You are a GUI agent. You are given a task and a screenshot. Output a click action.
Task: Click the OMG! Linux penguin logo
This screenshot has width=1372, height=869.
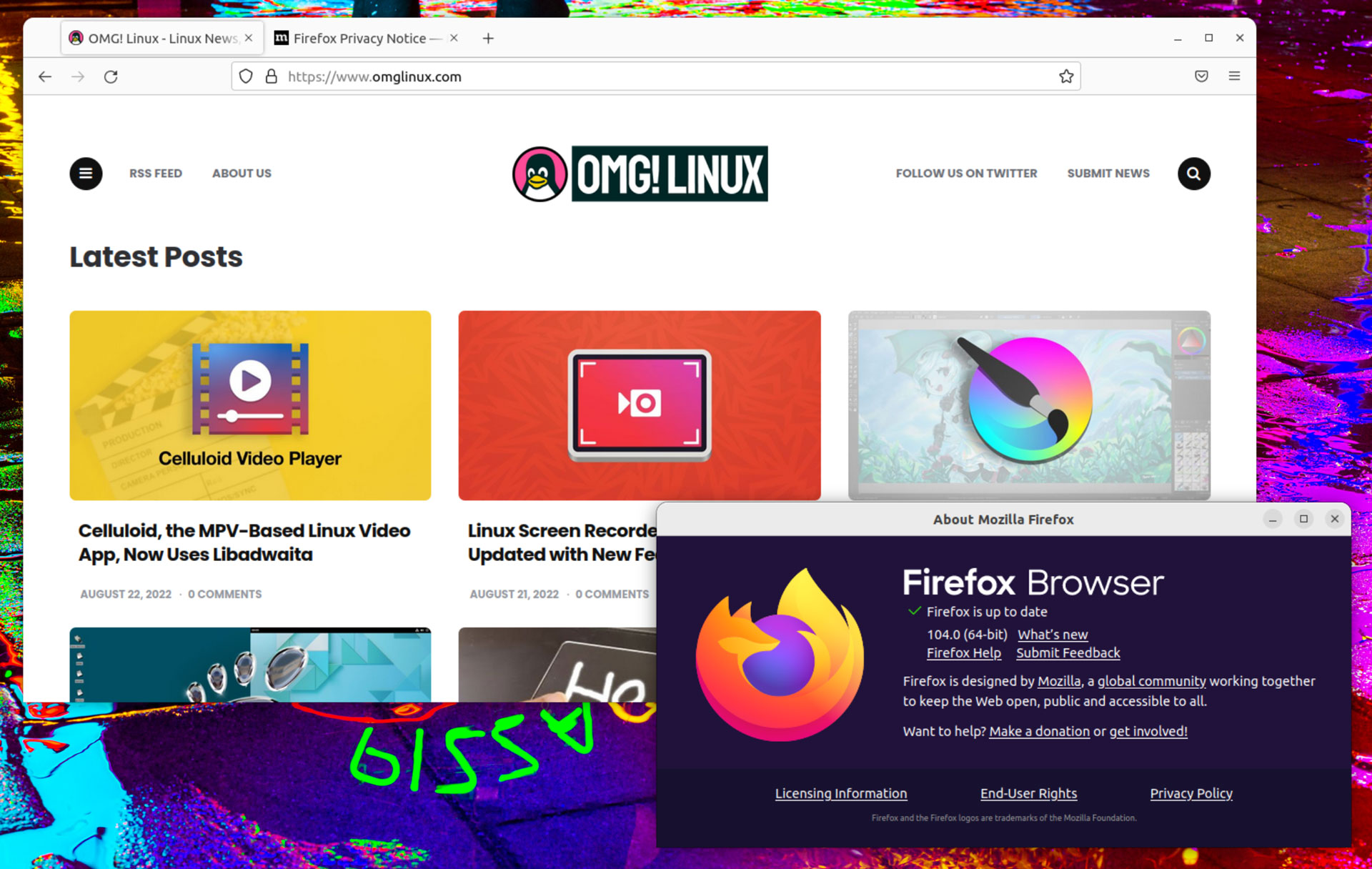[540, 174]
